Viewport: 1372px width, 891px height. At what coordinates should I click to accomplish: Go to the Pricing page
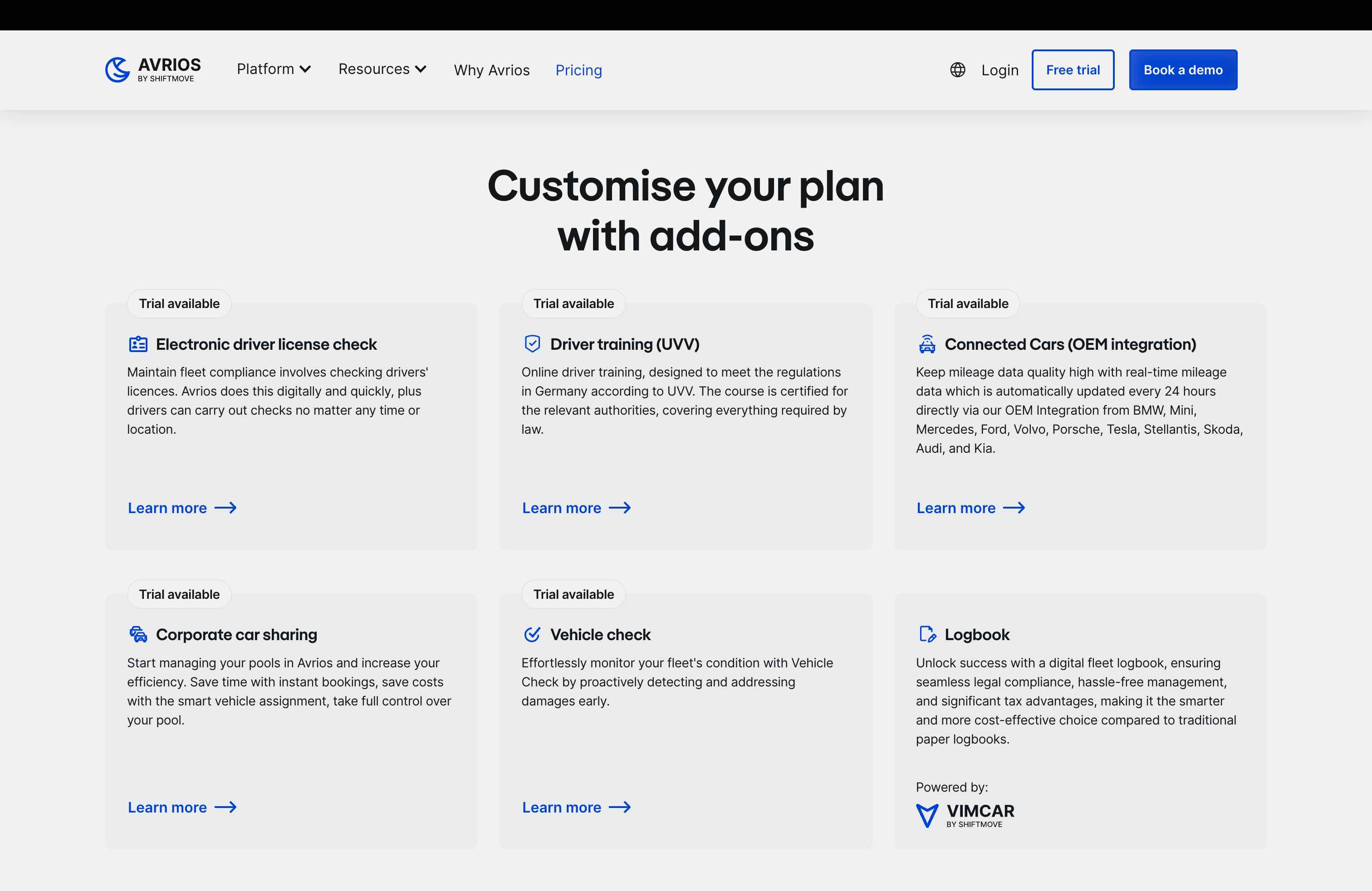579,70
